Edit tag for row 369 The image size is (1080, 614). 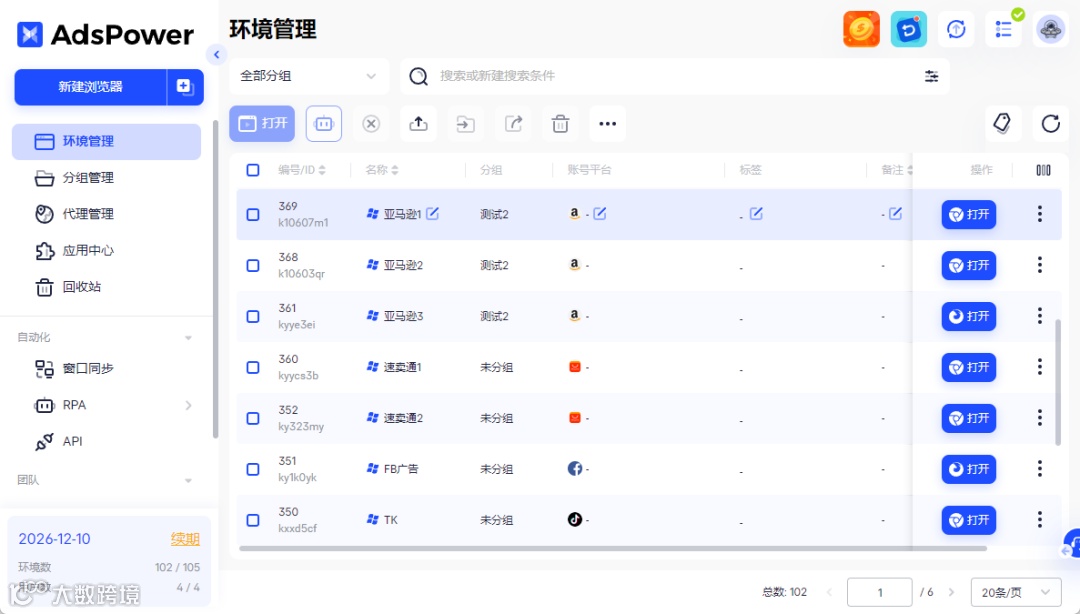(756, 214)
